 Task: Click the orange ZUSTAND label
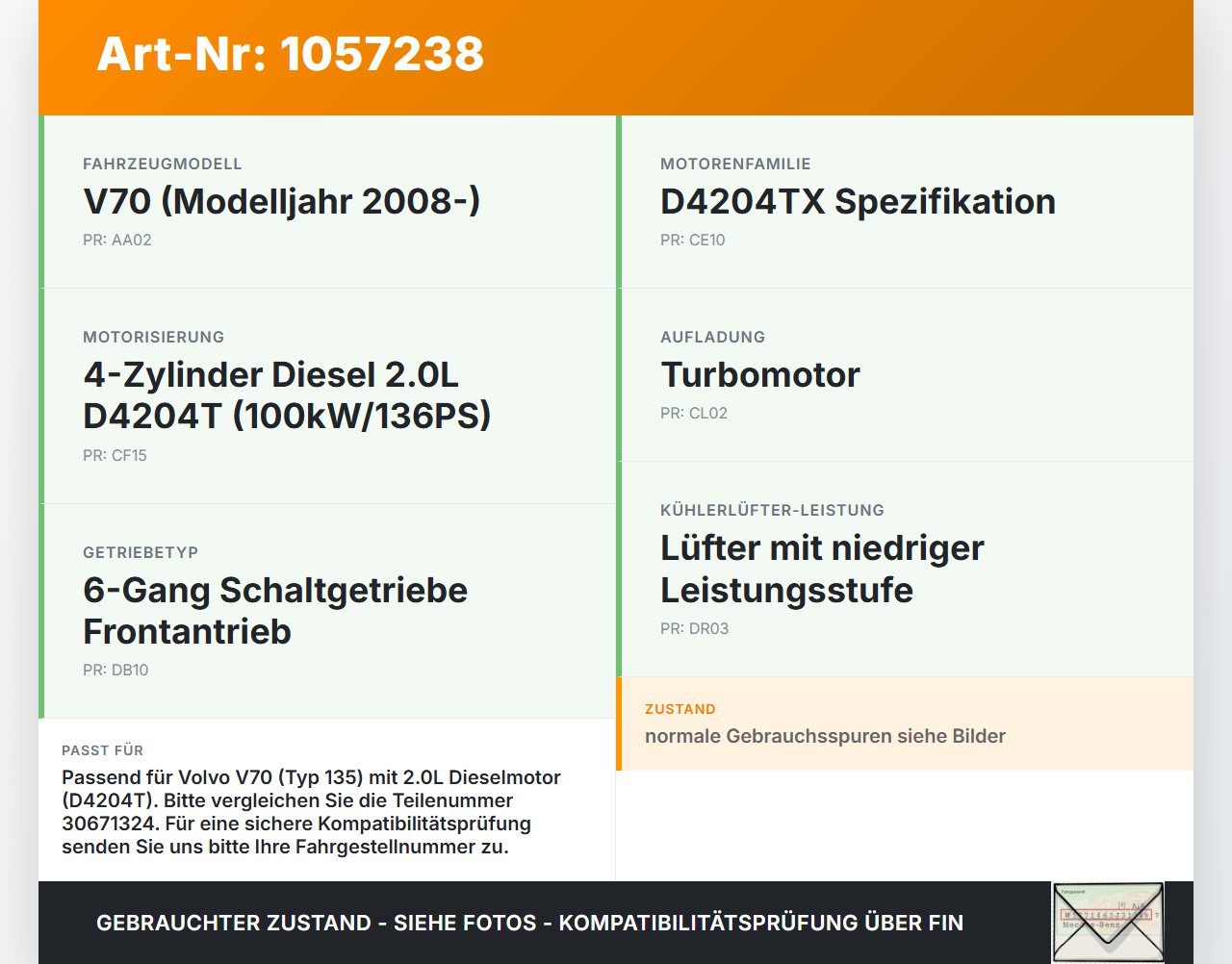(680, 709)
